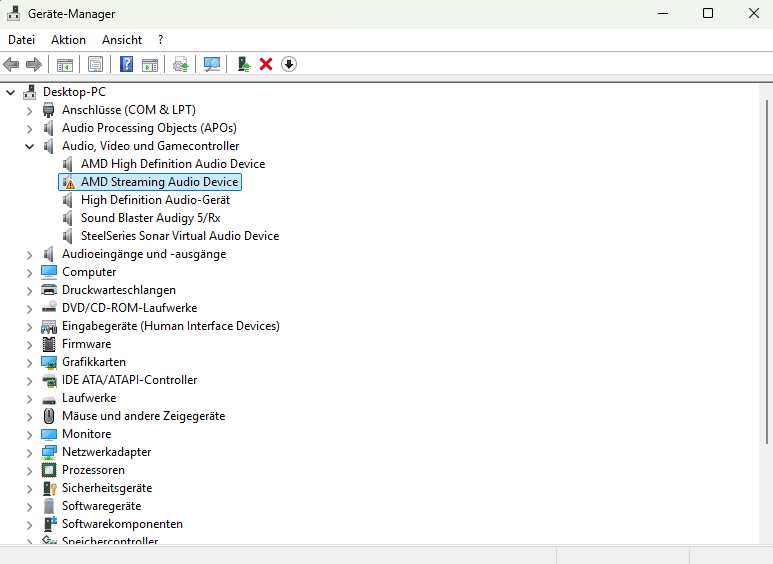The height and width of the screenshot is (564, 773).
Task: Expand Audioeingänge und -ausgänge
Action: tap(30, 255)
